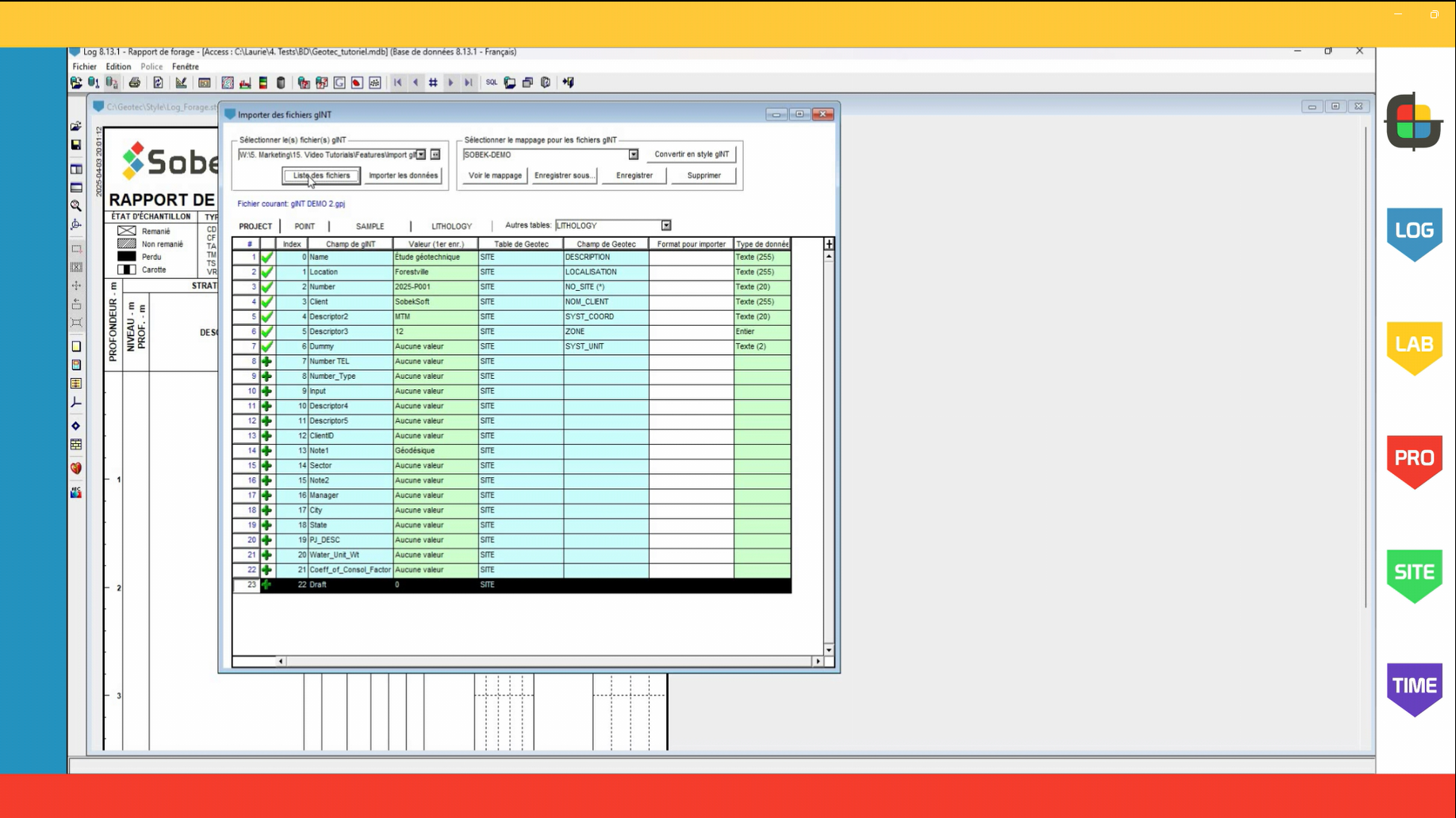Click the red heart sidebar icon
This screenshot has height=818, width=1456.
tap(76, 468)
